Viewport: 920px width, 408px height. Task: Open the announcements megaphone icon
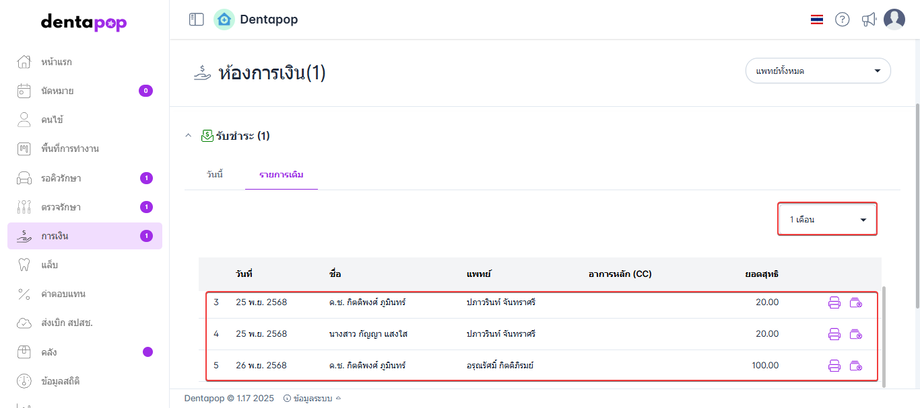point(868,19)
